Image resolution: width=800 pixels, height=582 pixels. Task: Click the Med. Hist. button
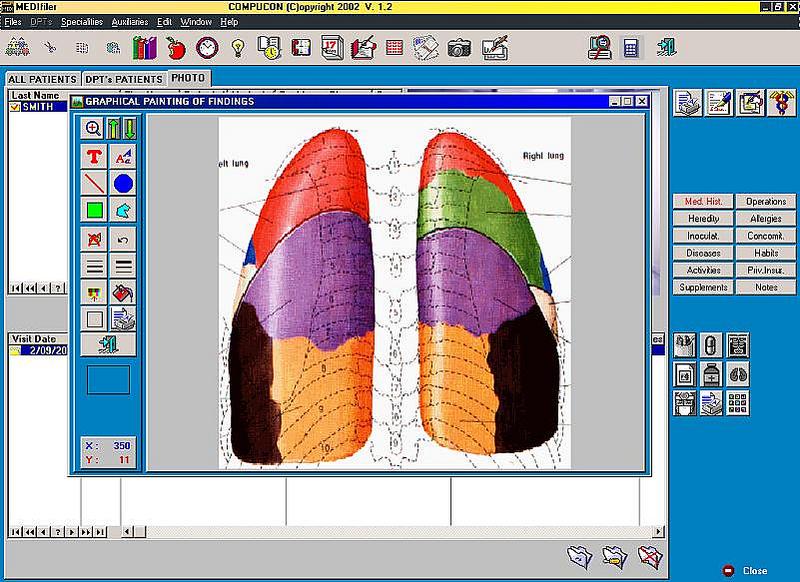point(703,201)
